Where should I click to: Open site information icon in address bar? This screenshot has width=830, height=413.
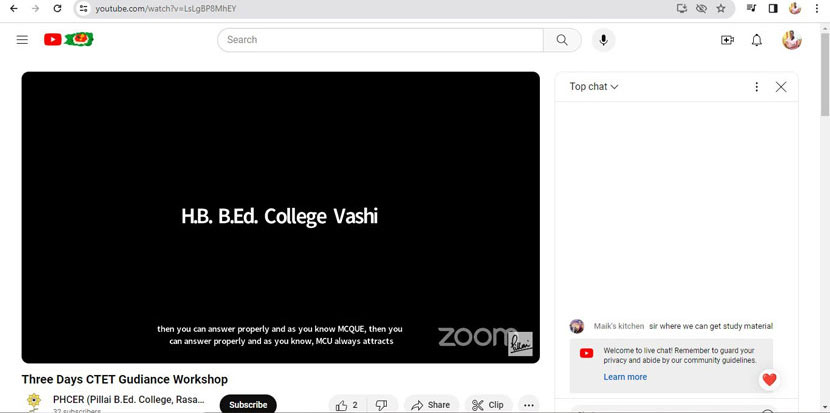pyautogui.click(x=83, y=8)
